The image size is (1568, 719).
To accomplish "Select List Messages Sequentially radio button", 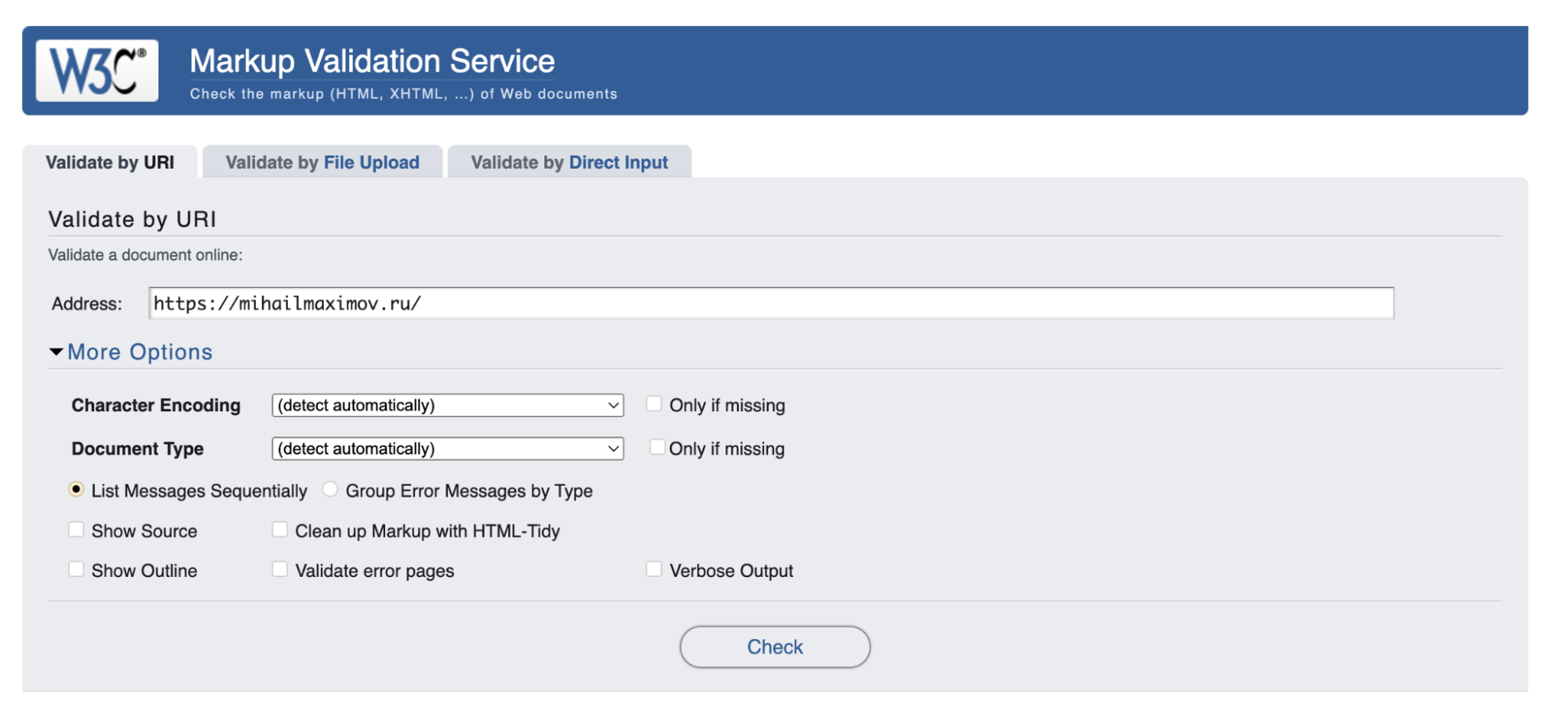I will 76,490.
